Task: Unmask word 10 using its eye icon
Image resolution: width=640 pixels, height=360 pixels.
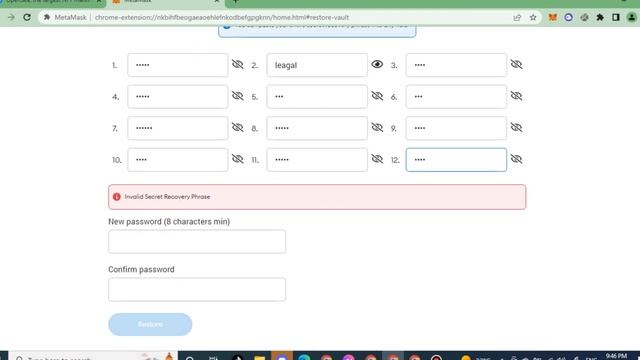Action: point(238,159)
